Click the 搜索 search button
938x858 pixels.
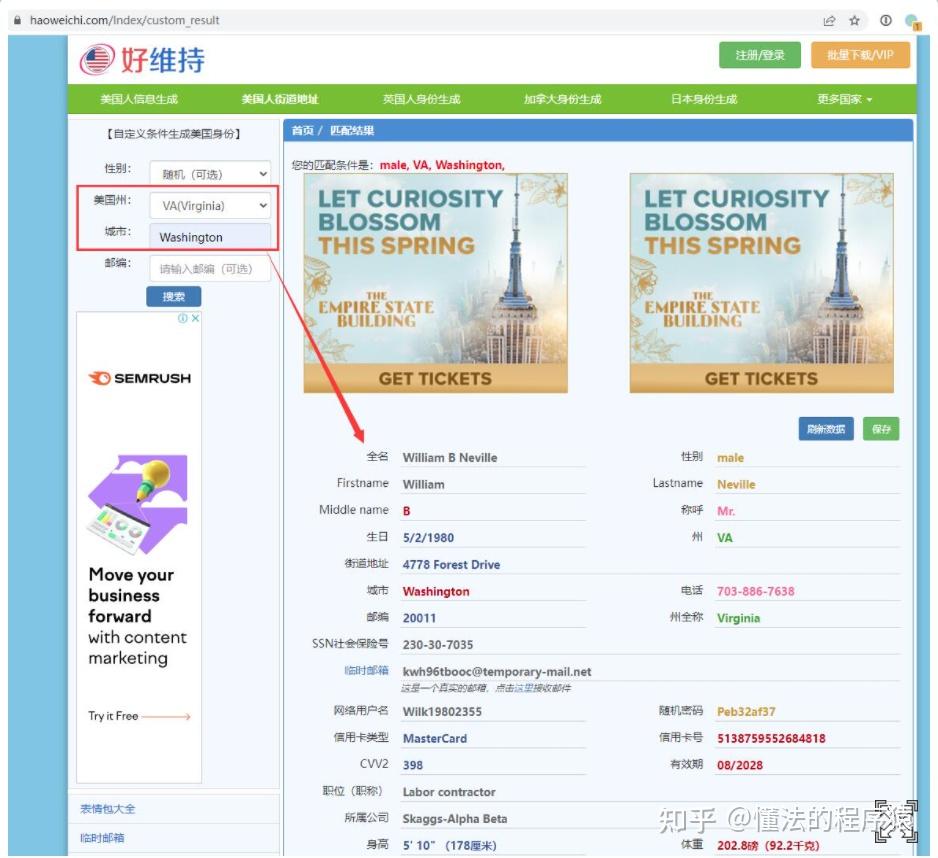172,296
